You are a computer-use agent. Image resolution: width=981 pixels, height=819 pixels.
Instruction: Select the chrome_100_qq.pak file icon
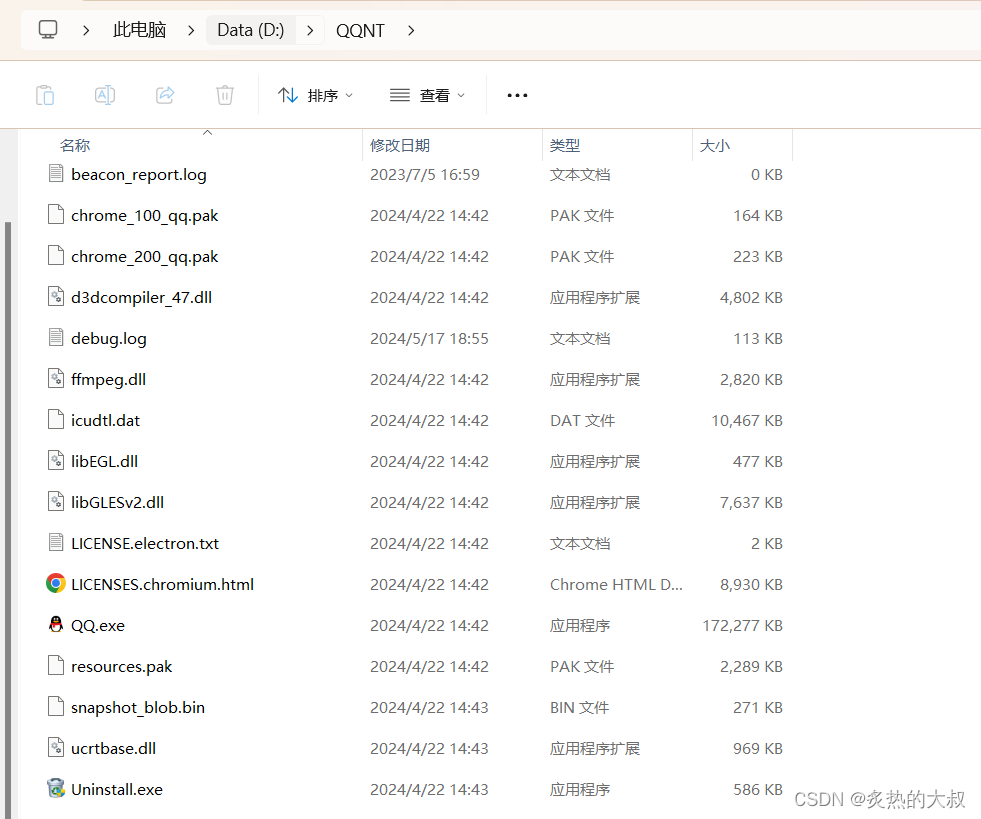pyautogui.click(x=56, y=215)
